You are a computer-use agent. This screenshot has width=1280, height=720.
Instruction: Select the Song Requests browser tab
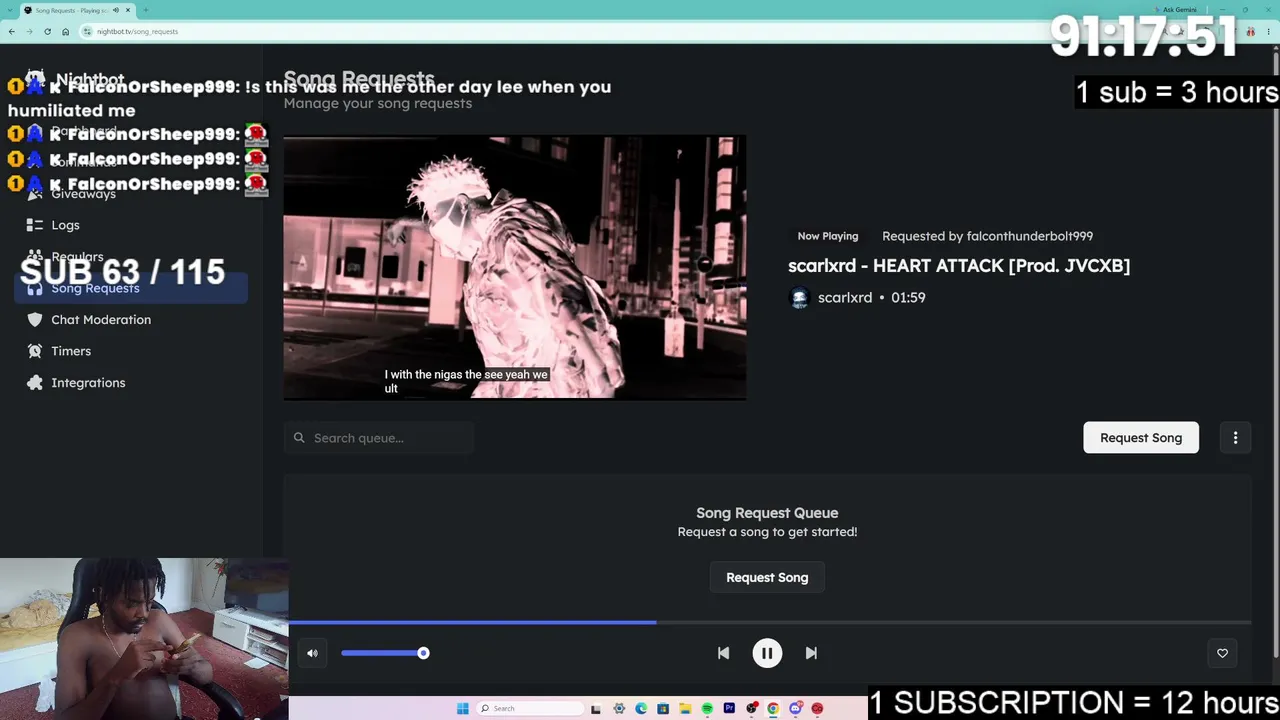(78, 10)
